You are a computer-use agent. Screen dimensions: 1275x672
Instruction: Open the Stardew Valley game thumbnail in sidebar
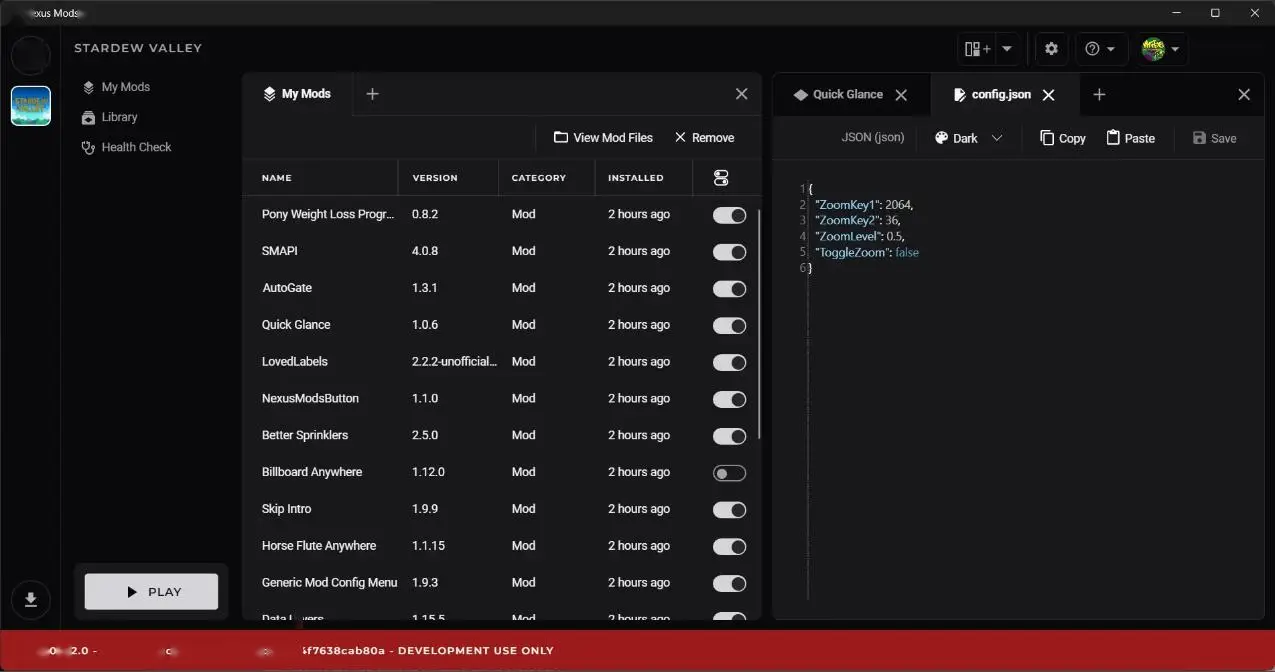(x=31, y=106)
